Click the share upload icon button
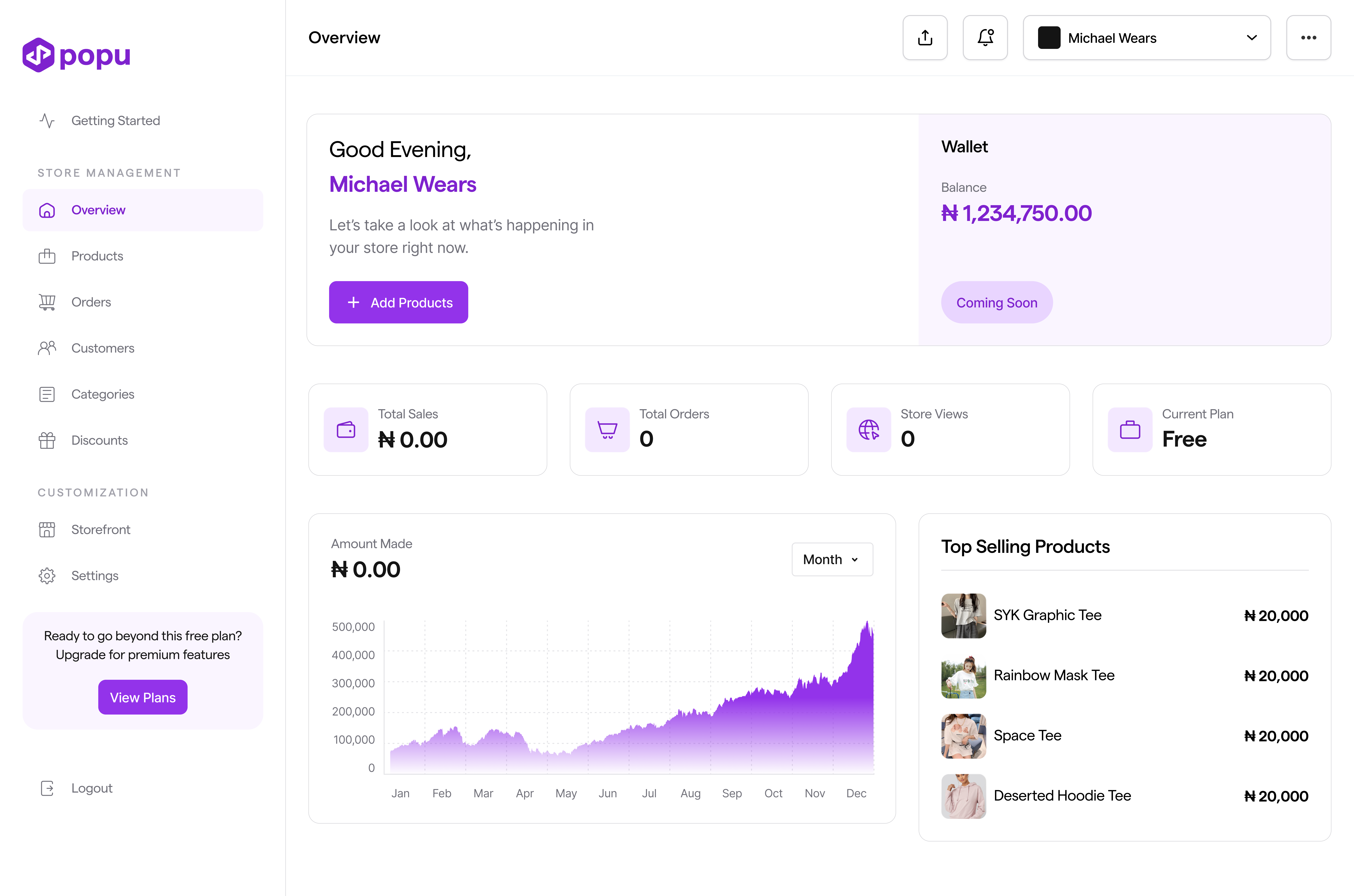 (925, 38)
